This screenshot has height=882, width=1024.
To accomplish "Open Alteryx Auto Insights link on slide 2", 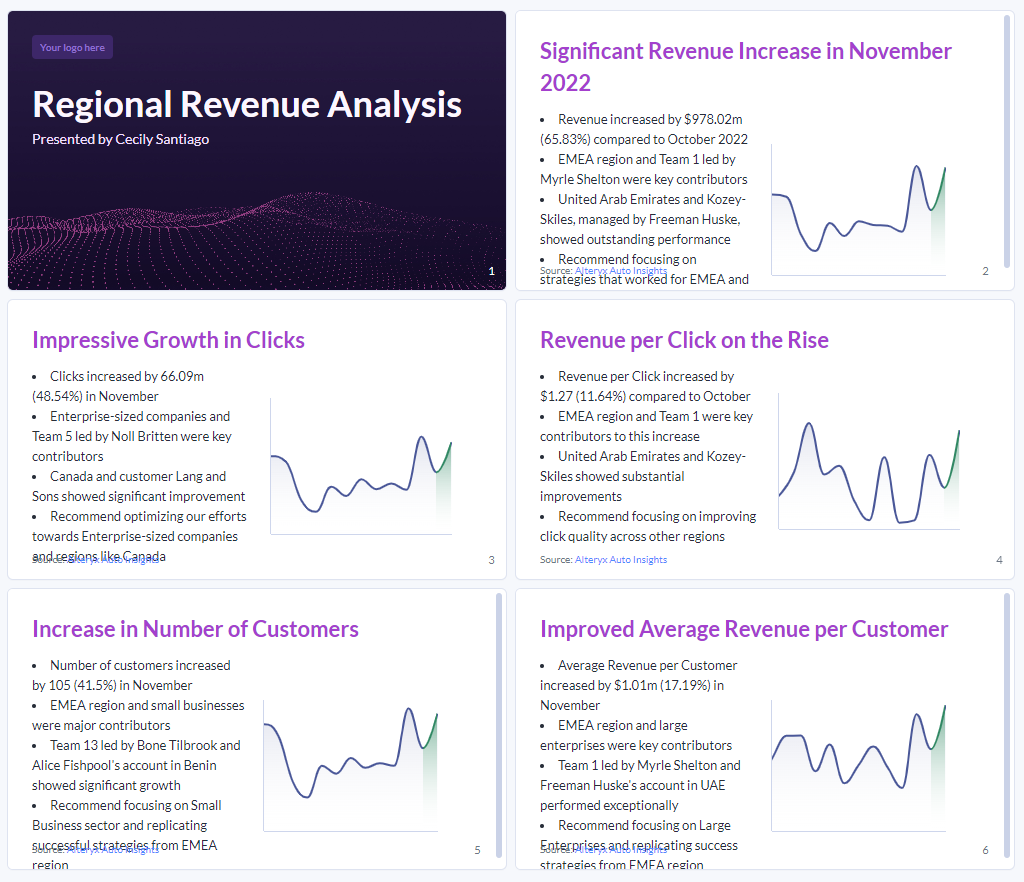I will (x=621, y=270).
